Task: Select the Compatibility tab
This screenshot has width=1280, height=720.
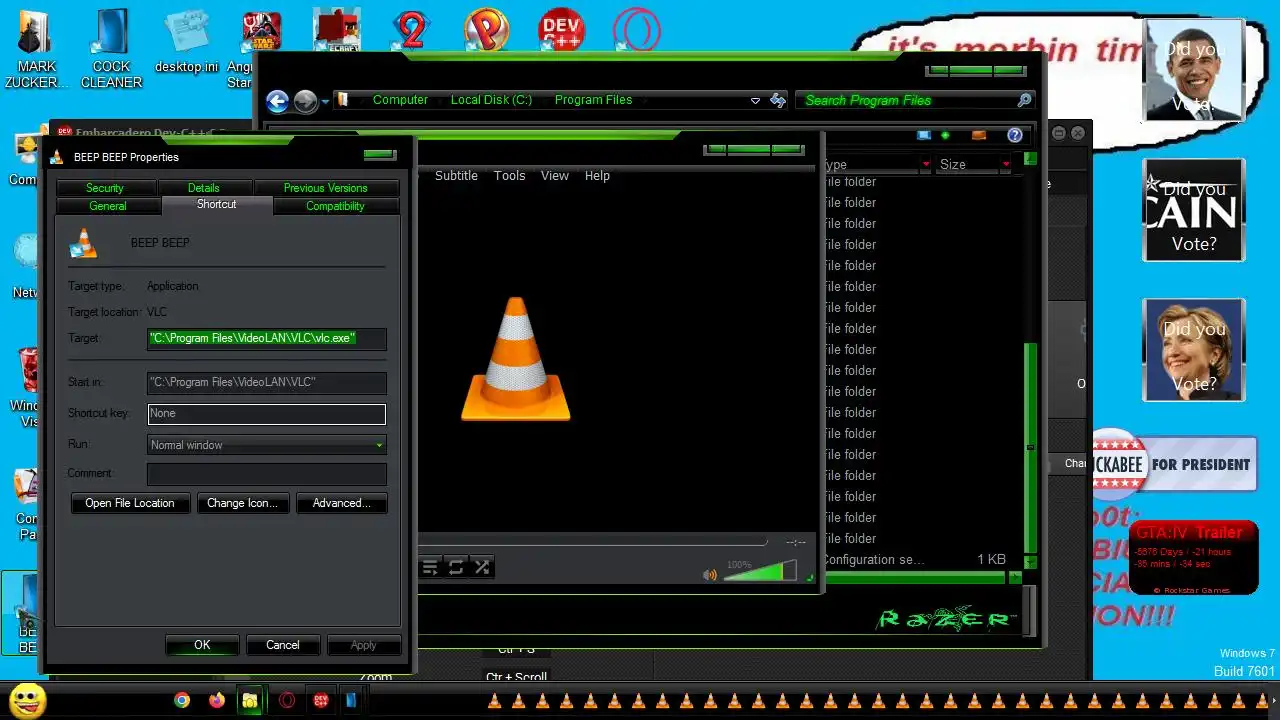Action: [x=335, y=206]
